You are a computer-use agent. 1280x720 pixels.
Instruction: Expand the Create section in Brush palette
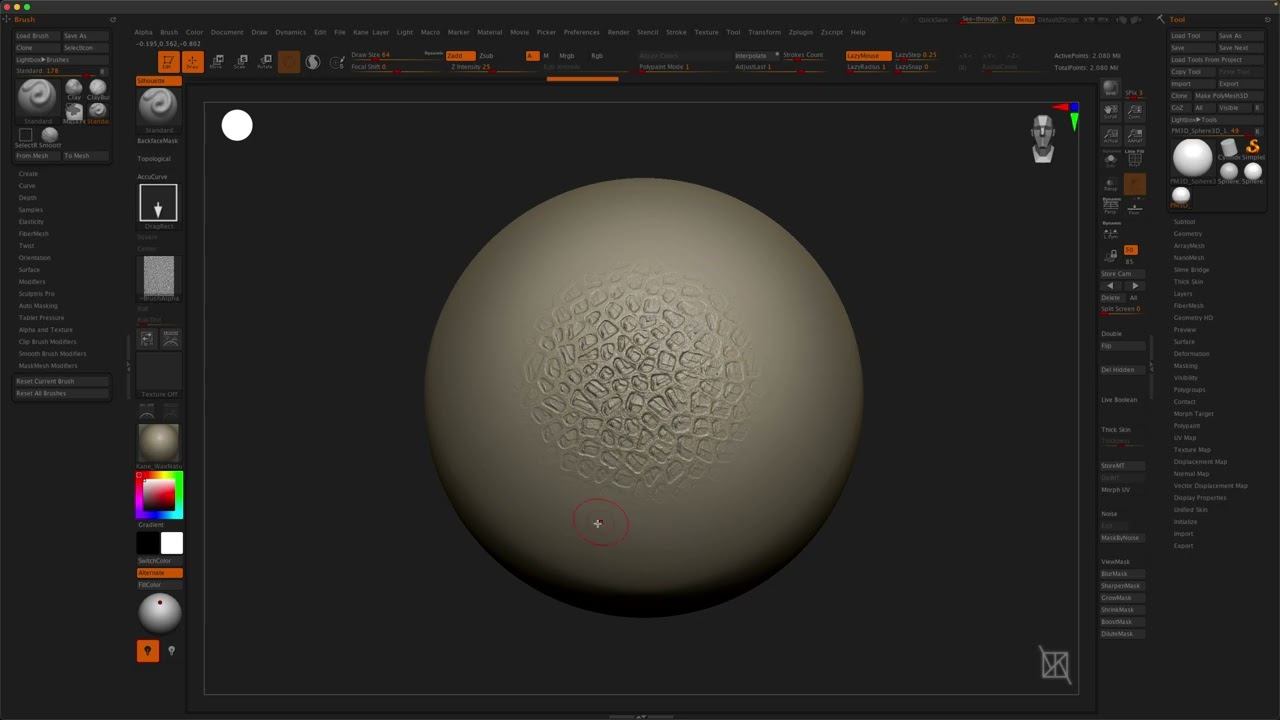click(x=28, y=174)
